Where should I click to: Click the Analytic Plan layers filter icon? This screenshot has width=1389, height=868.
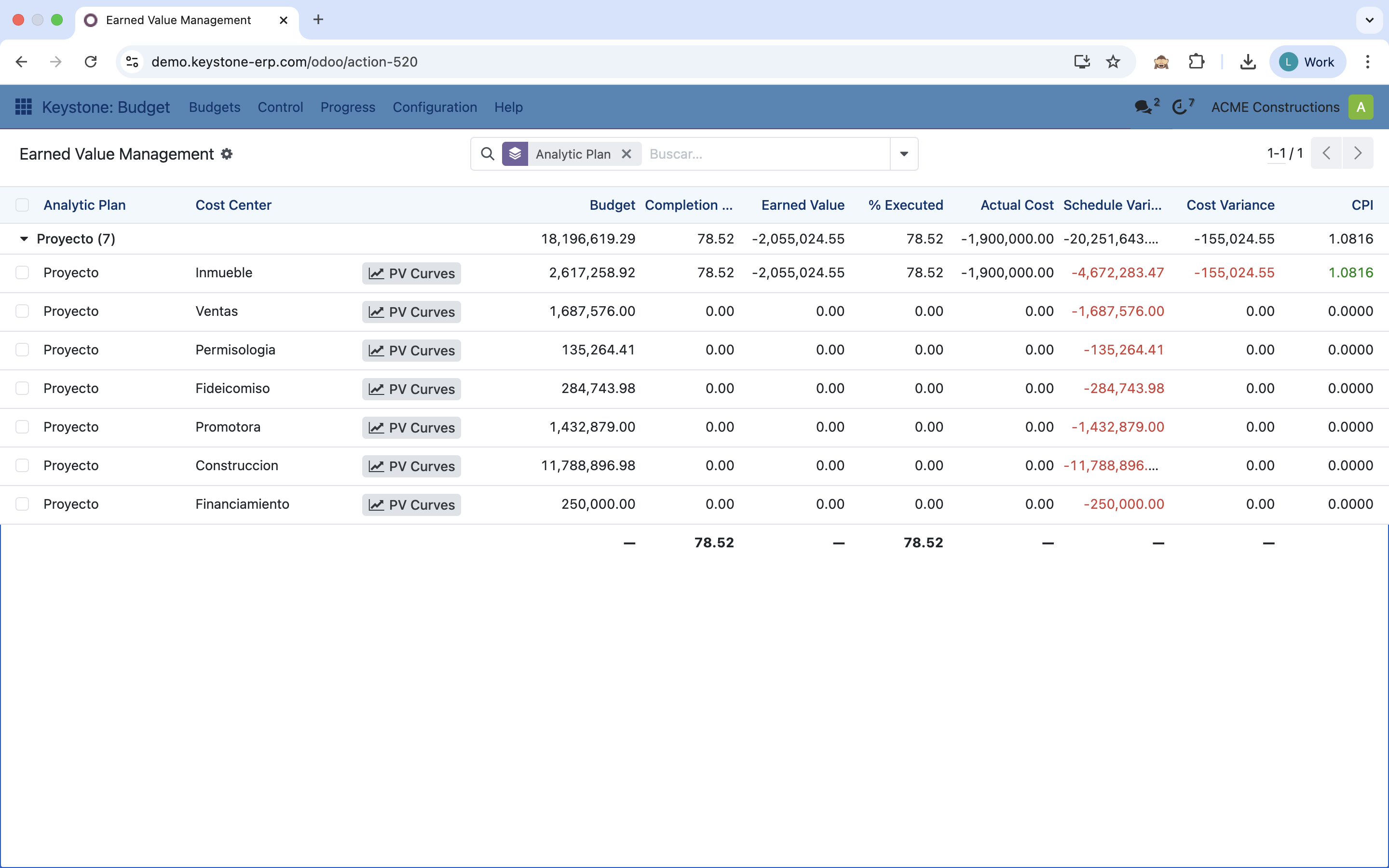(x=515, y=154)
